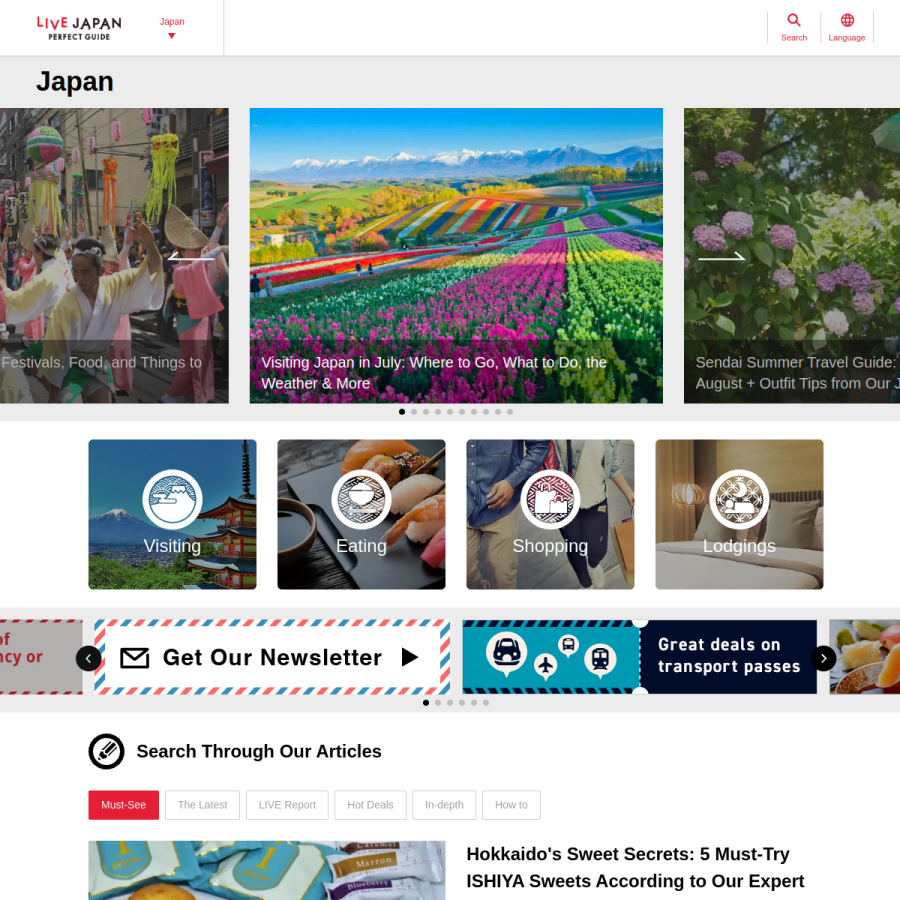The image size is (900, 900).
Task: Select second dot of hero carousel
Action: (x=414, y=412)
